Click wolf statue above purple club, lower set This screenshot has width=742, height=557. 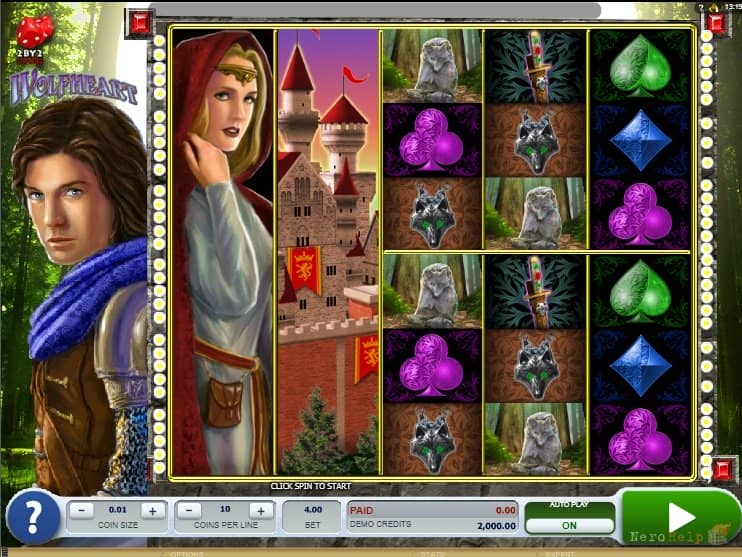(x=432, y=292)
